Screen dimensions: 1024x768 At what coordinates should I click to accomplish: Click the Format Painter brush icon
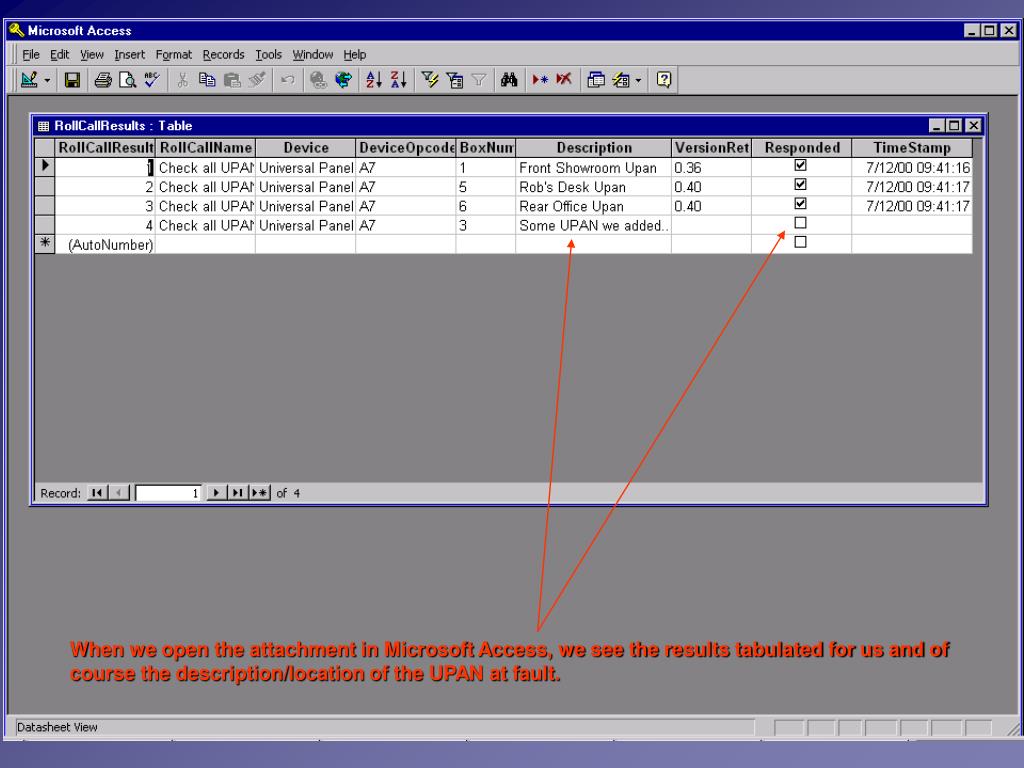click(257, 80)
